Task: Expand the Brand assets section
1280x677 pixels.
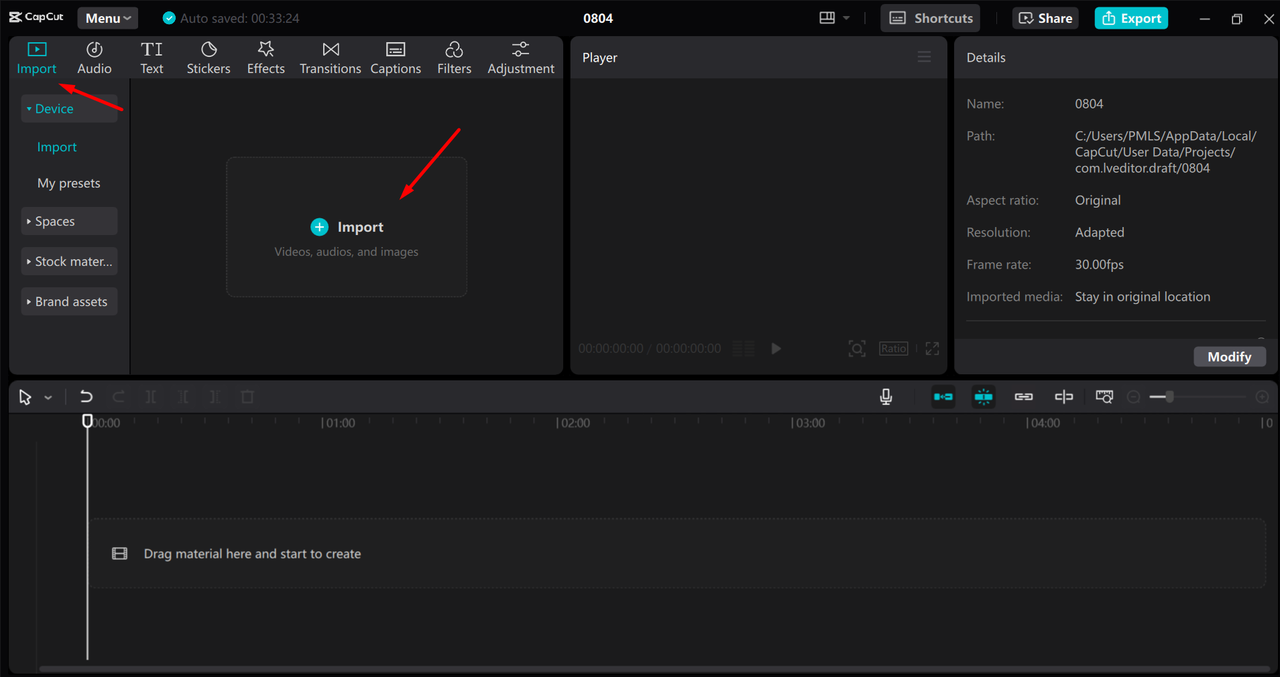Action: click(69, 301)
